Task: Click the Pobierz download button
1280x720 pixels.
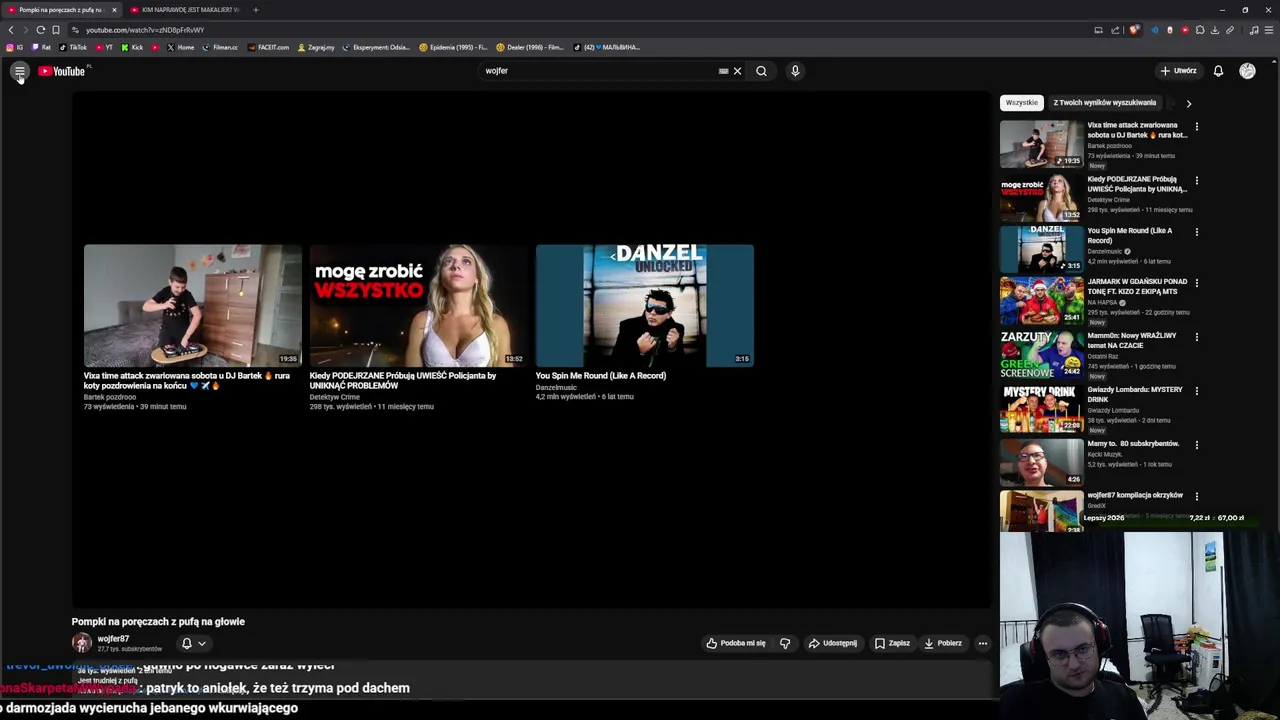Action: 943,643
